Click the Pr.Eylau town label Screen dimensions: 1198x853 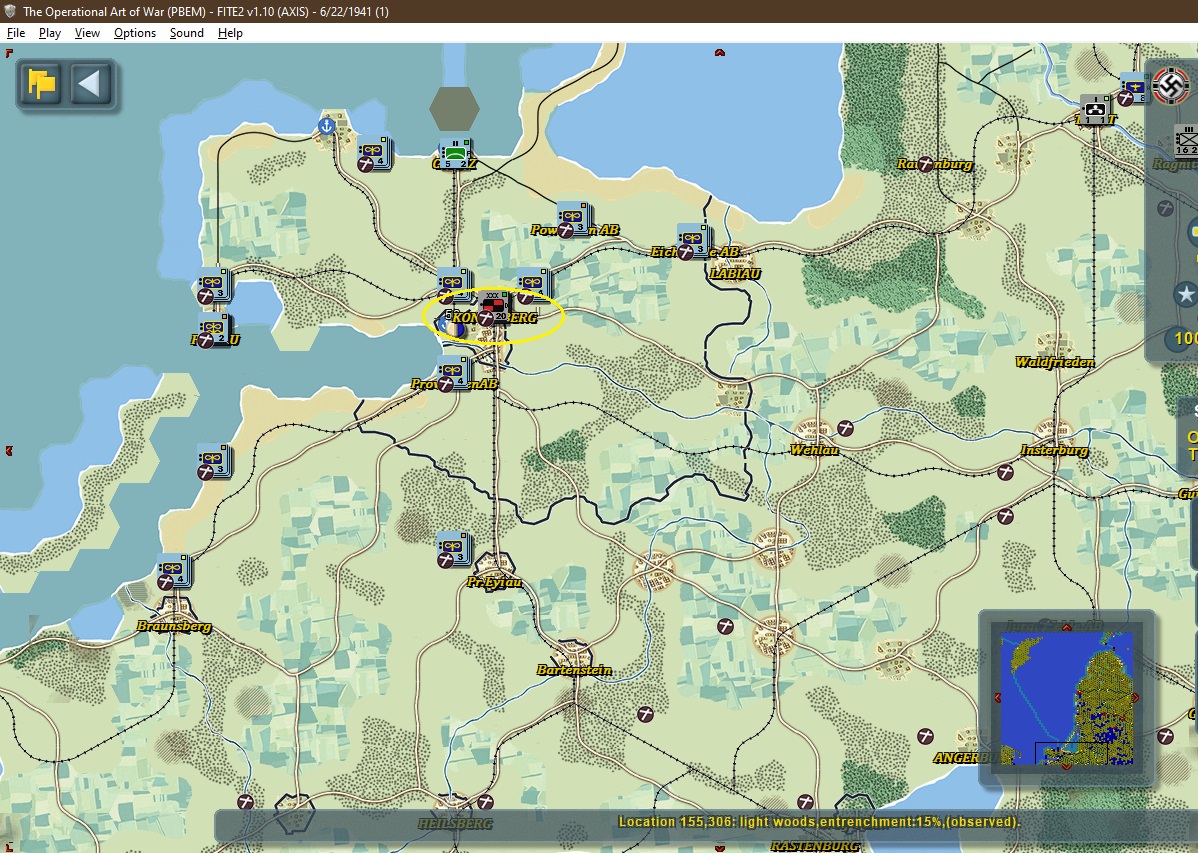coord(494,582)
